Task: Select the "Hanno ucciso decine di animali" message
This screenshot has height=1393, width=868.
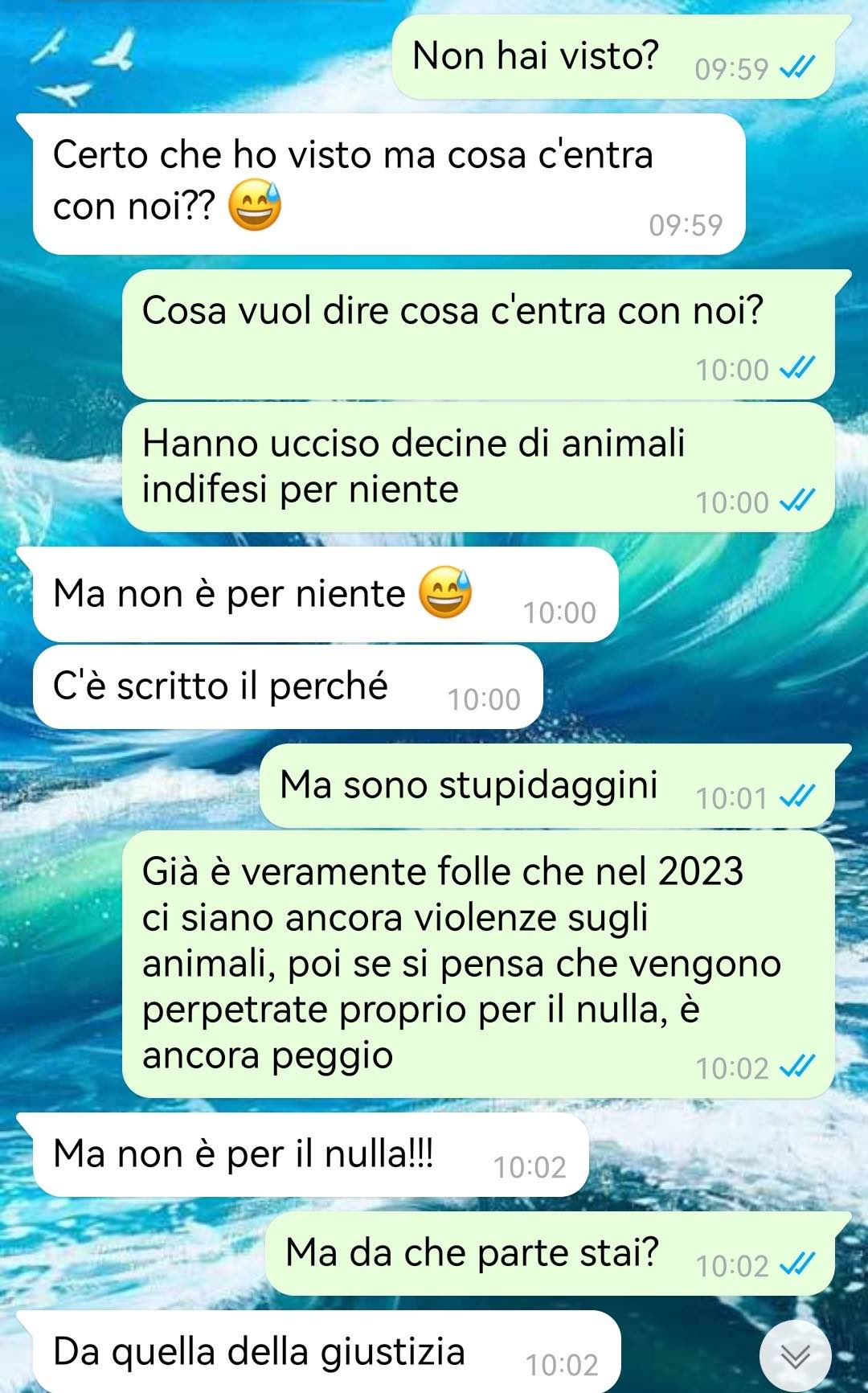Action: 479,467
